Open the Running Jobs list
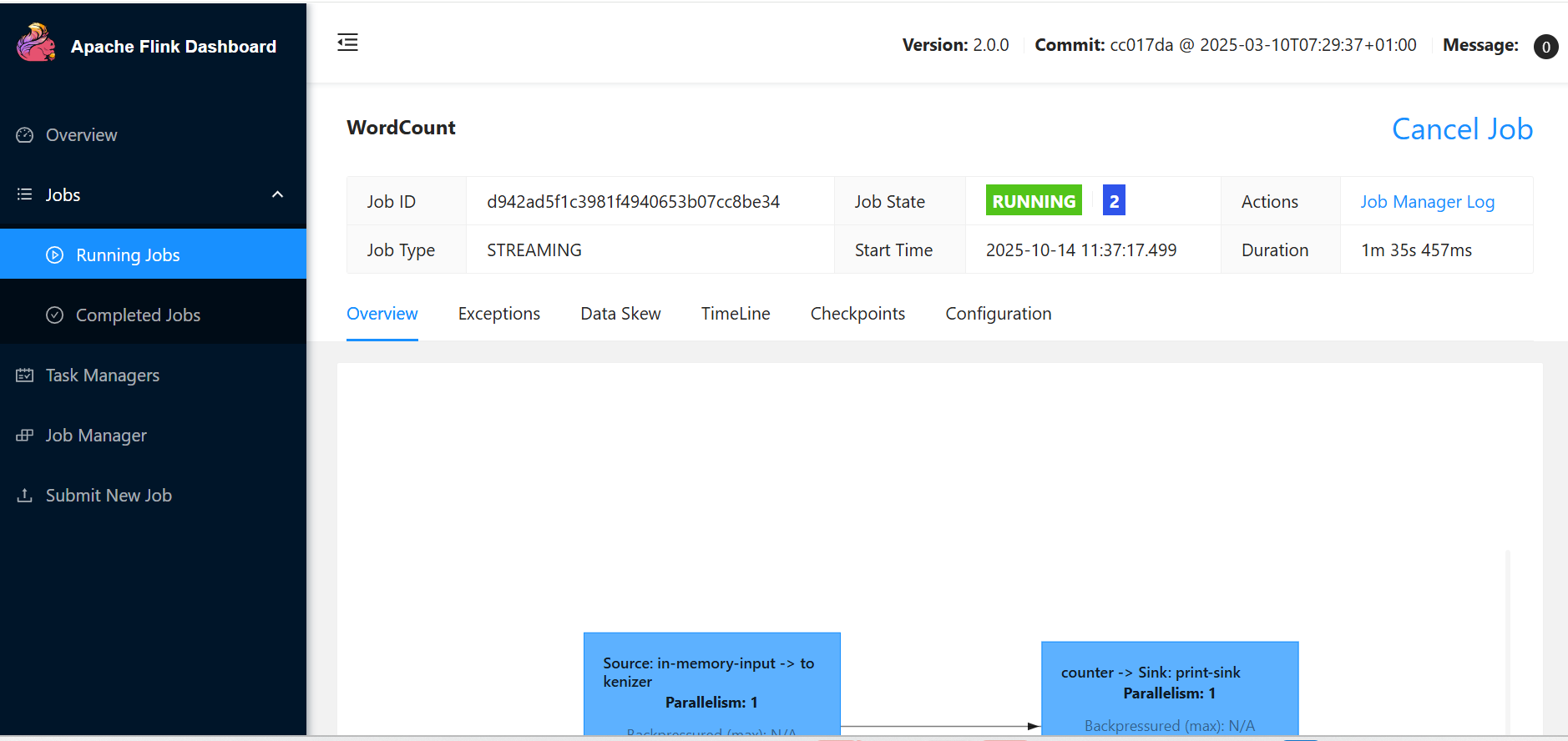 coord(154,255)
